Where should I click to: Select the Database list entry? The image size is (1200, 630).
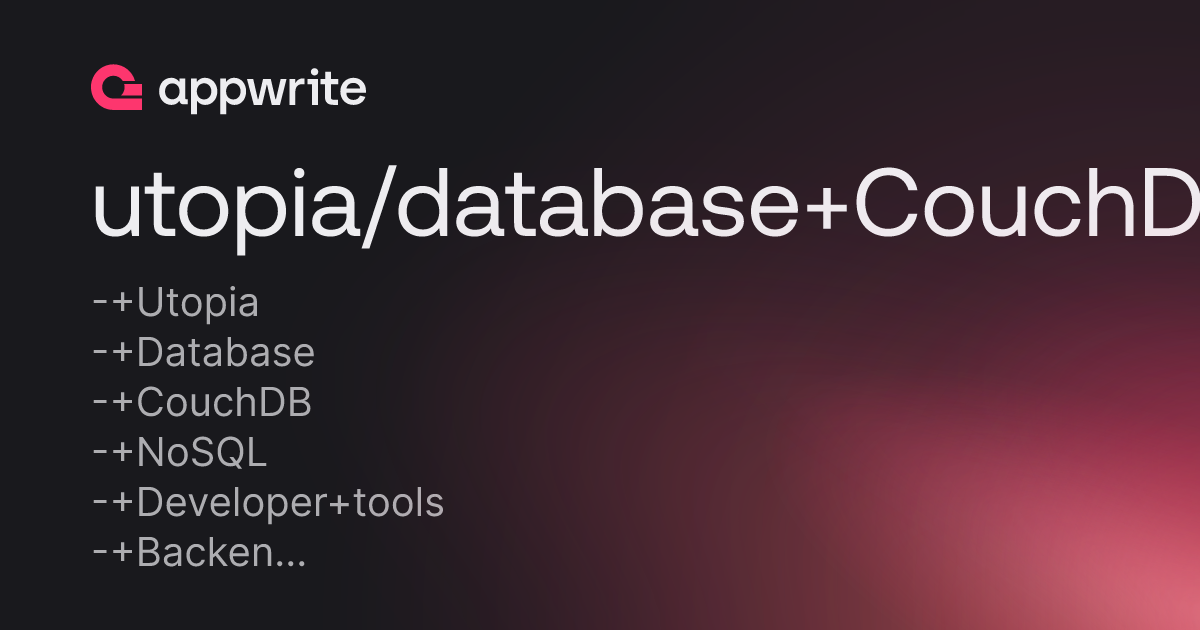coord(203,352)
